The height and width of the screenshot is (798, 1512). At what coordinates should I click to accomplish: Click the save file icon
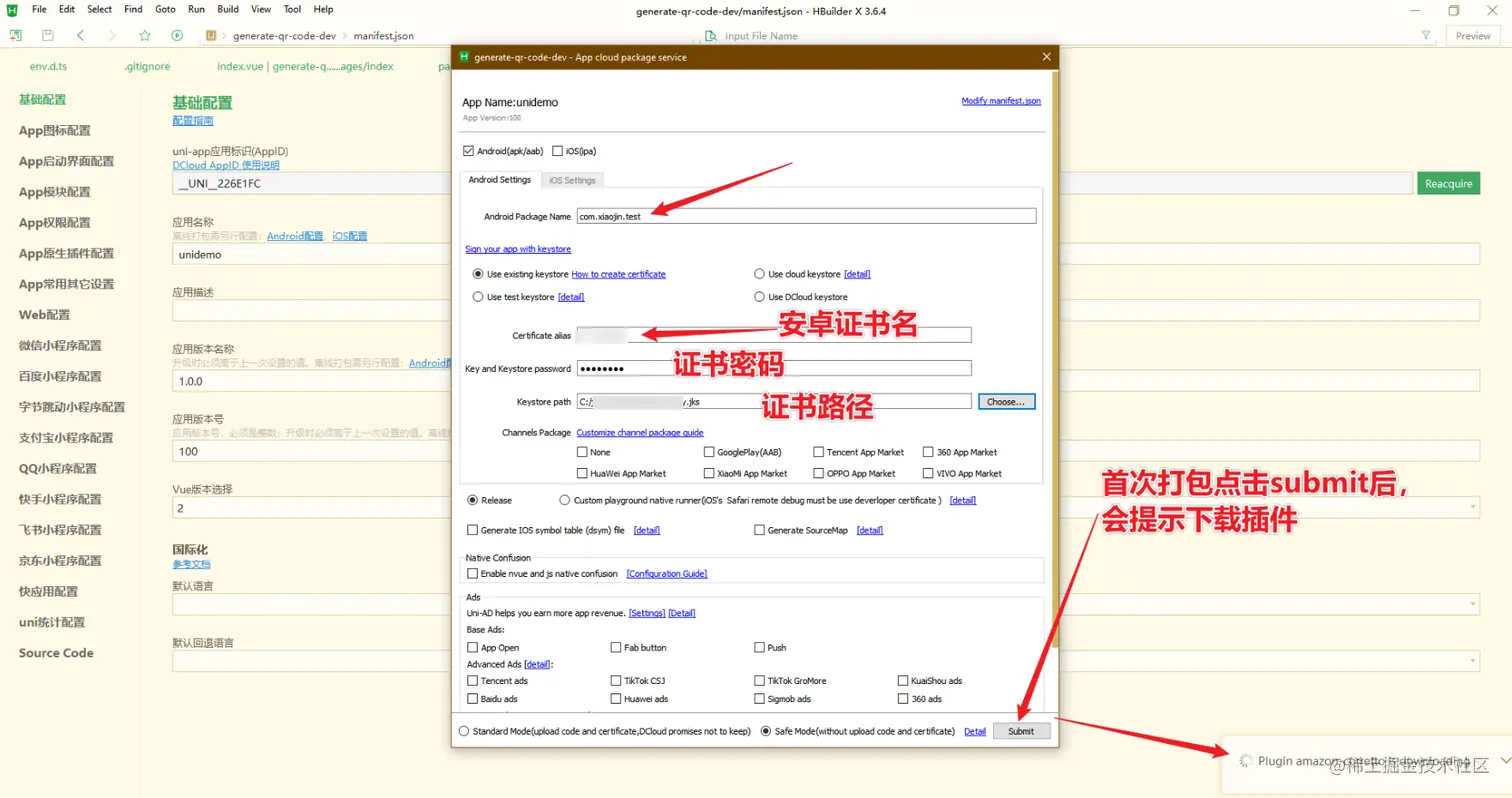coord(48,35)
